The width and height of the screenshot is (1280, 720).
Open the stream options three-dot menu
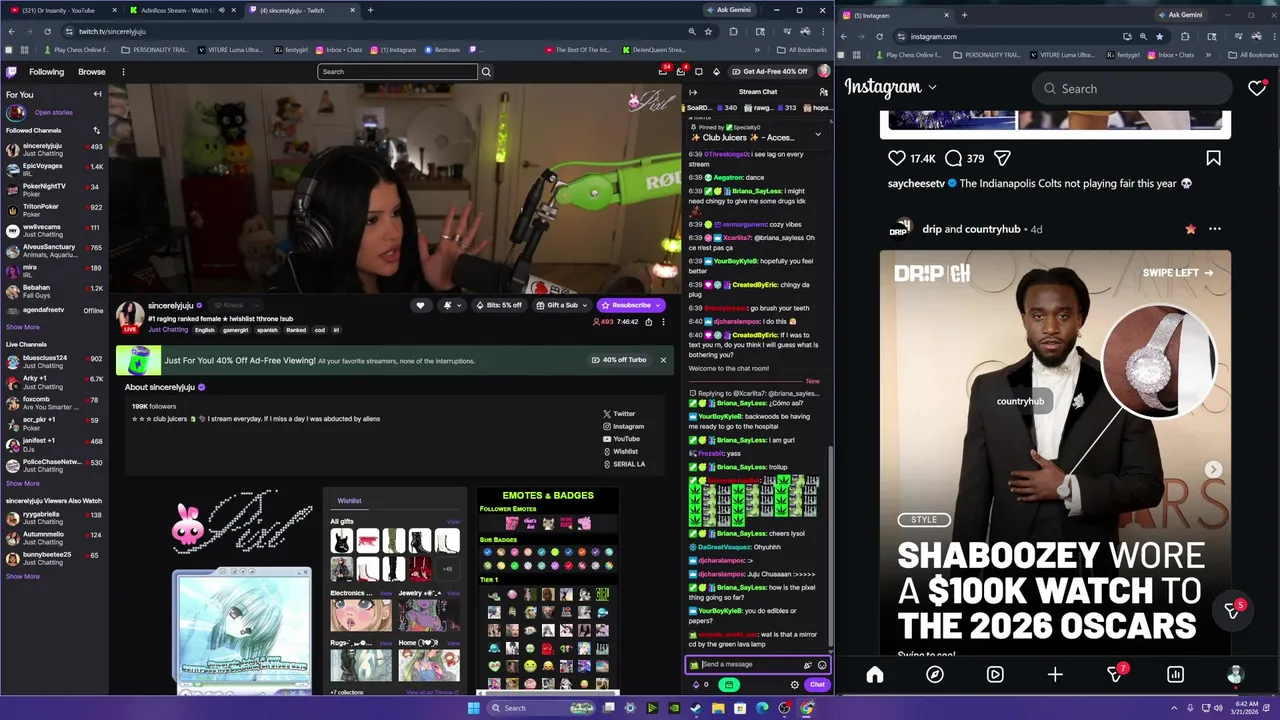point(662,322)
